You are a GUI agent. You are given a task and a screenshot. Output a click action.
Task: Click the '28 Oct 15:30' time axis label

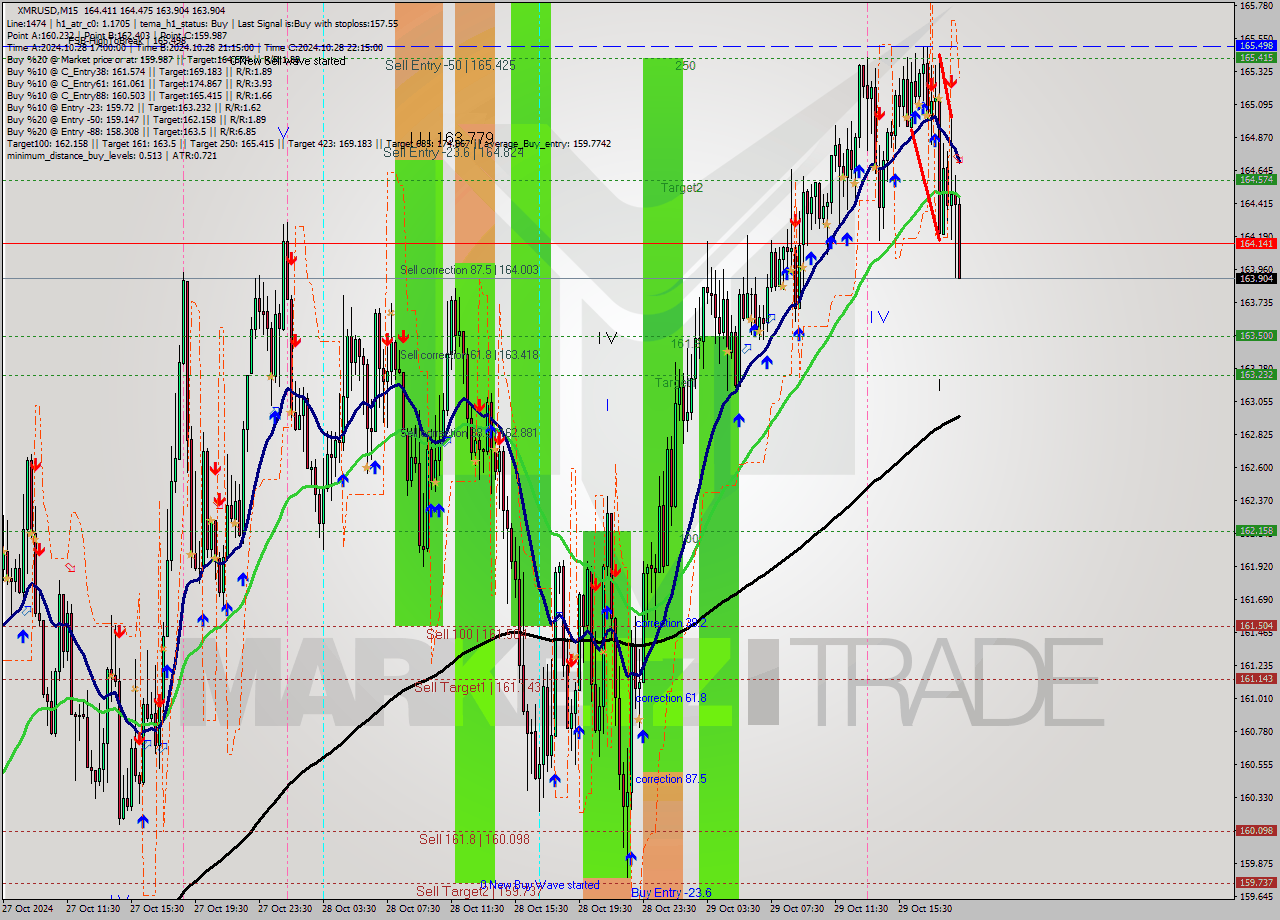(x=542, y=909)
